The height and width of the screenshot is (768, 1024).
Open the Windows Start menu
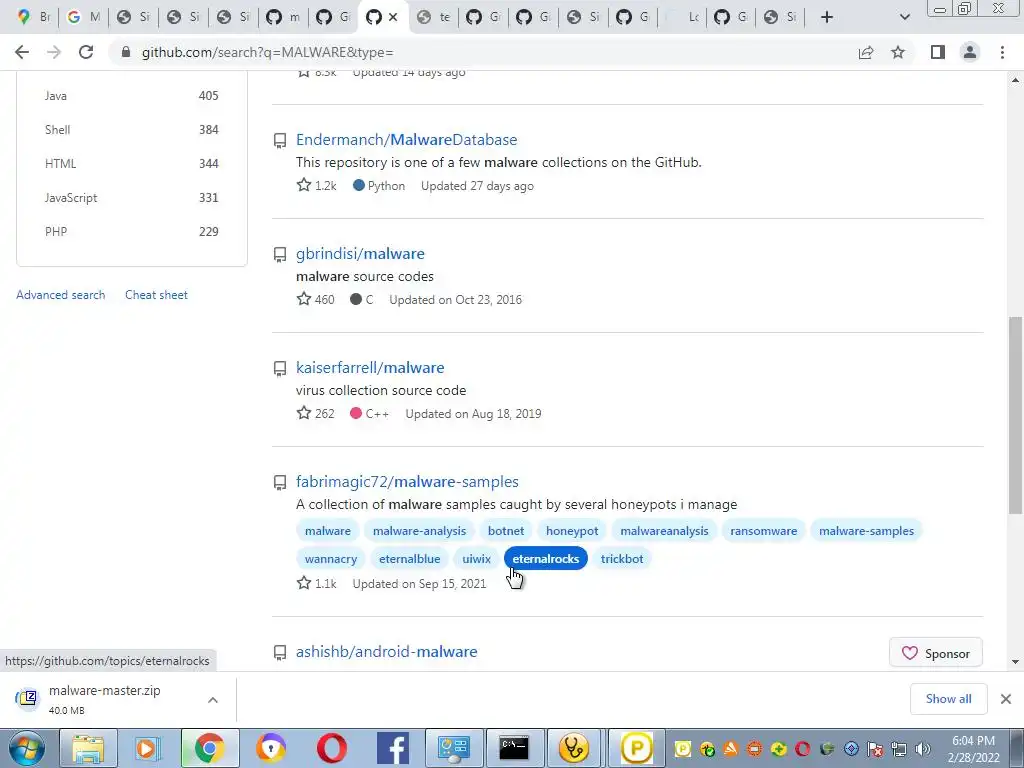coord(27,748)
